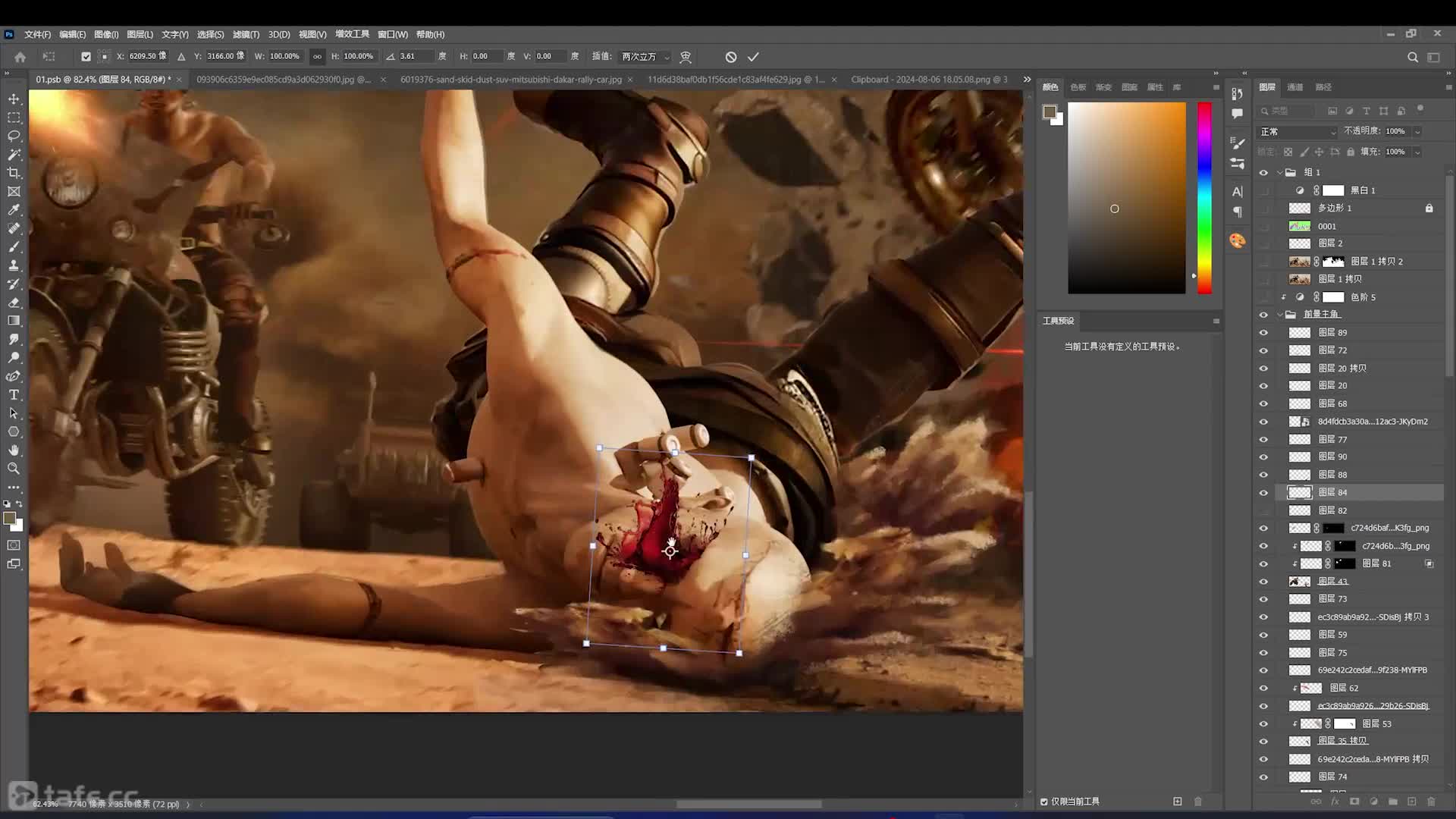
Task: Select the Eraser tool
Action: click(14, 302)
